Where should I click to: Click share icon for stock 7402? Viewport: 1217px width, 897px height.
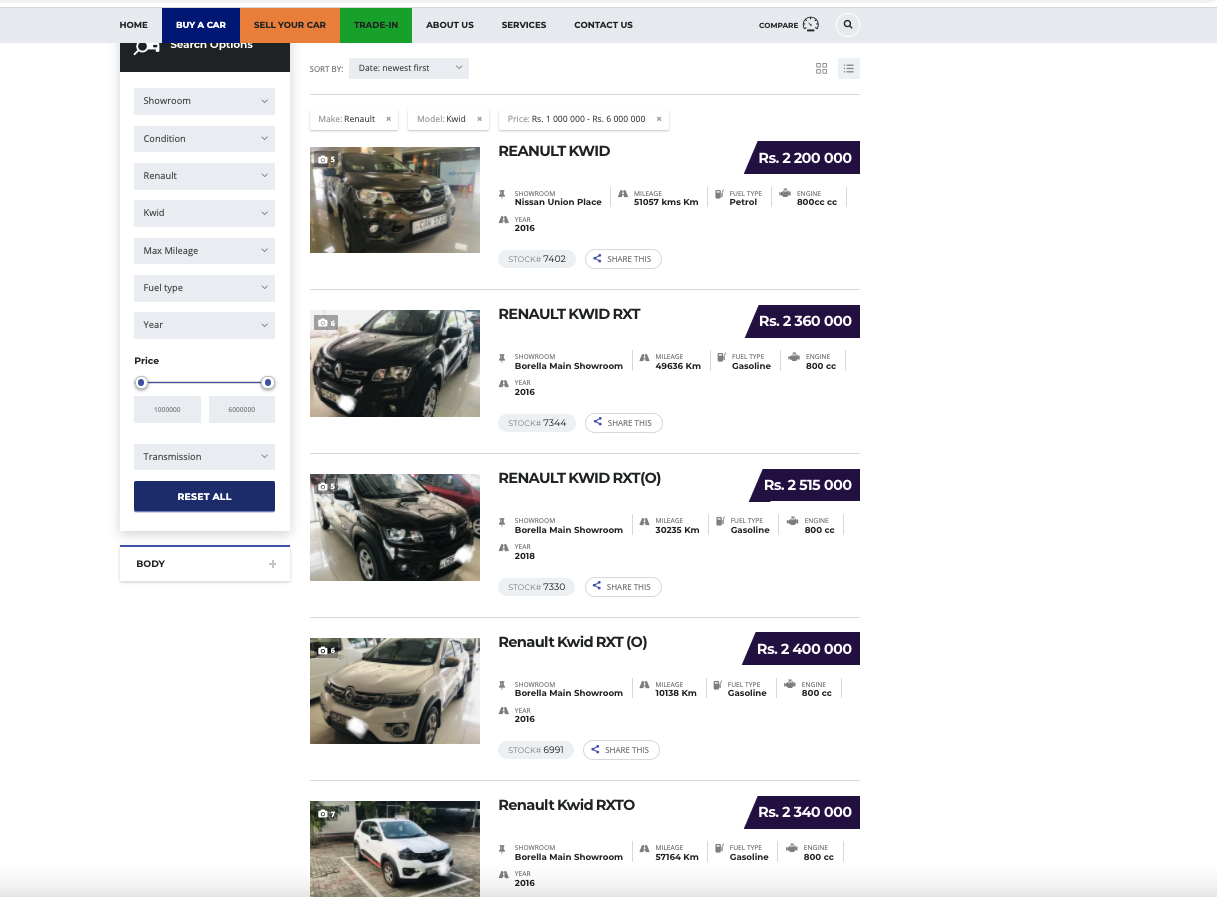597,259
